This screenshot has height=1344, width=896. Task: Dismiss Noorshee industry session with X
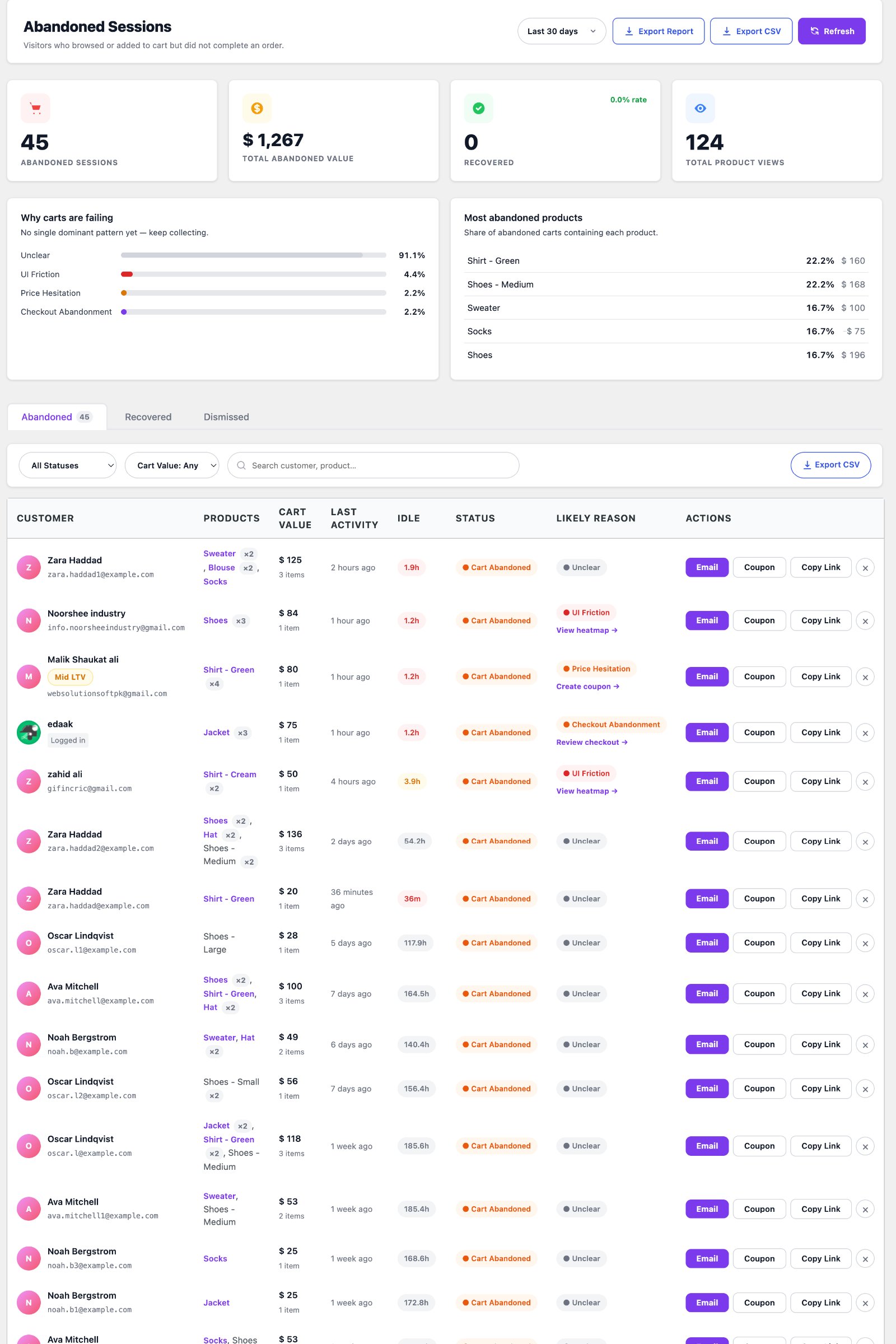coord(865,621)
